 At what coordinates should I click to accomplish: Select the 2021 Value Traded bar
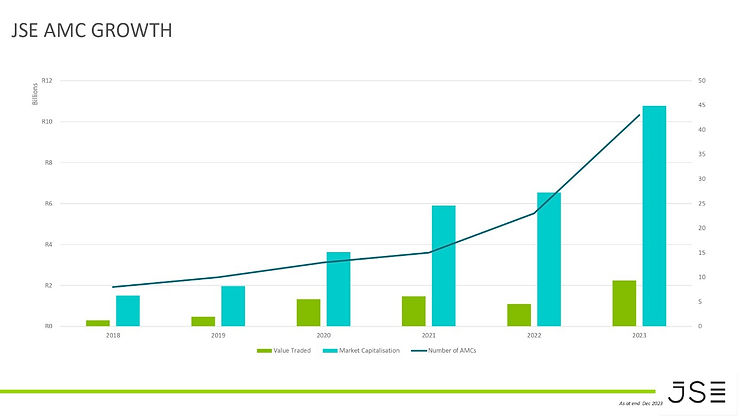coord(414,311)
